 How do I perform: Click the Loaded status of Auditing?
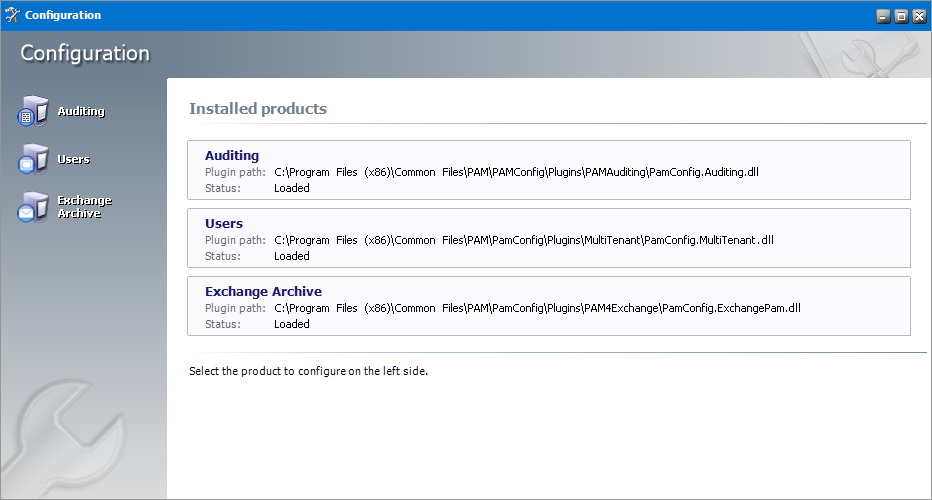pos(292,188)
